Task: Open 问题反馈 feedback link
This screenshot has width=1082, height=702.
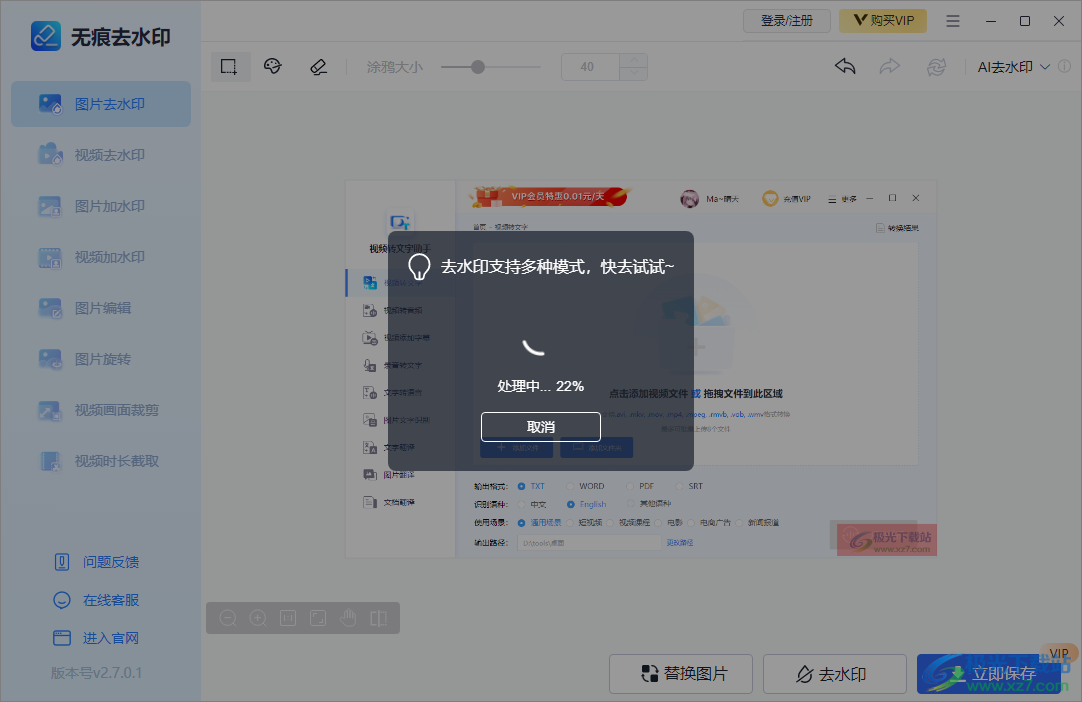Action: tap(97, 562)
